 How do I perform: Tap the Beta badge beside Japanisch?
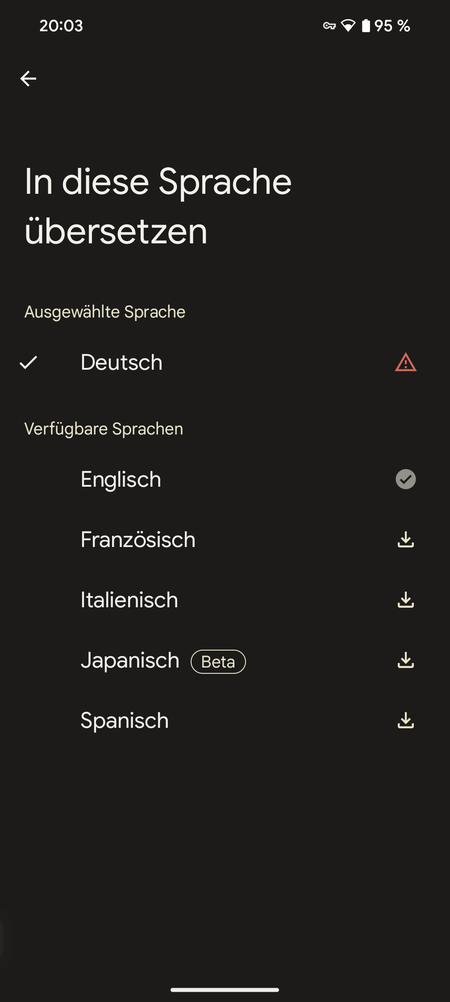pos(218,662)
